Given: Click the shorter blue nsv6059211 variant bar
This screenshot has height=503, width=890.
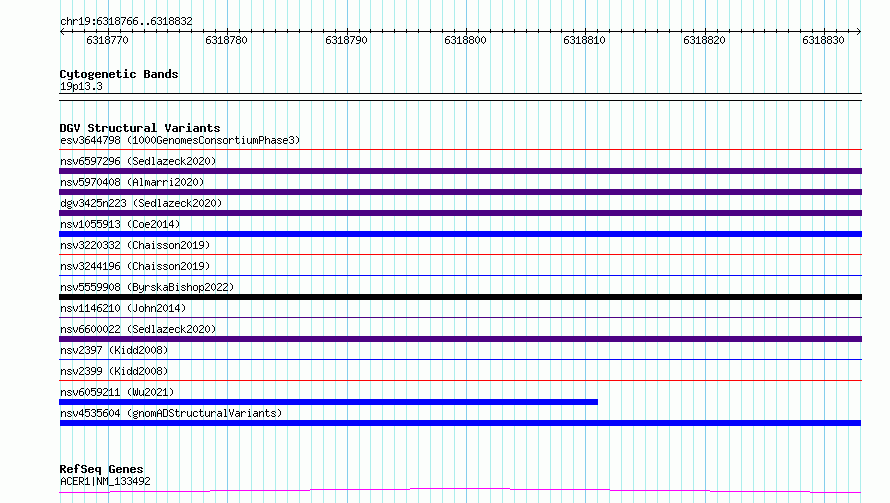Looking at the screenshot, I should pyautogui.click(x=328, y=402).
